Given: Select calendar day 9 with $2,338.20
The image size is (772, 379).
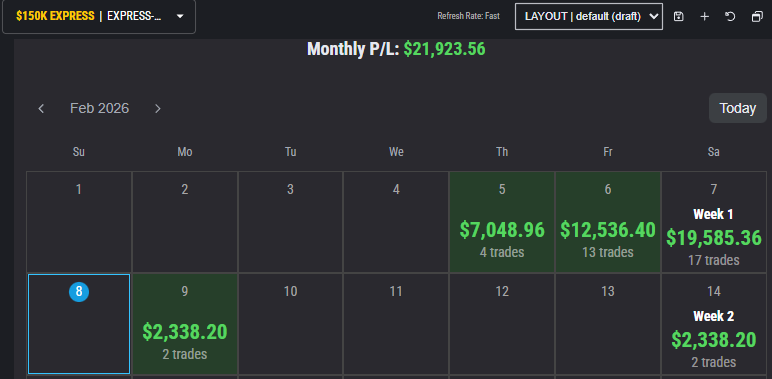Looking at the screenshot, I should (185, 324).
